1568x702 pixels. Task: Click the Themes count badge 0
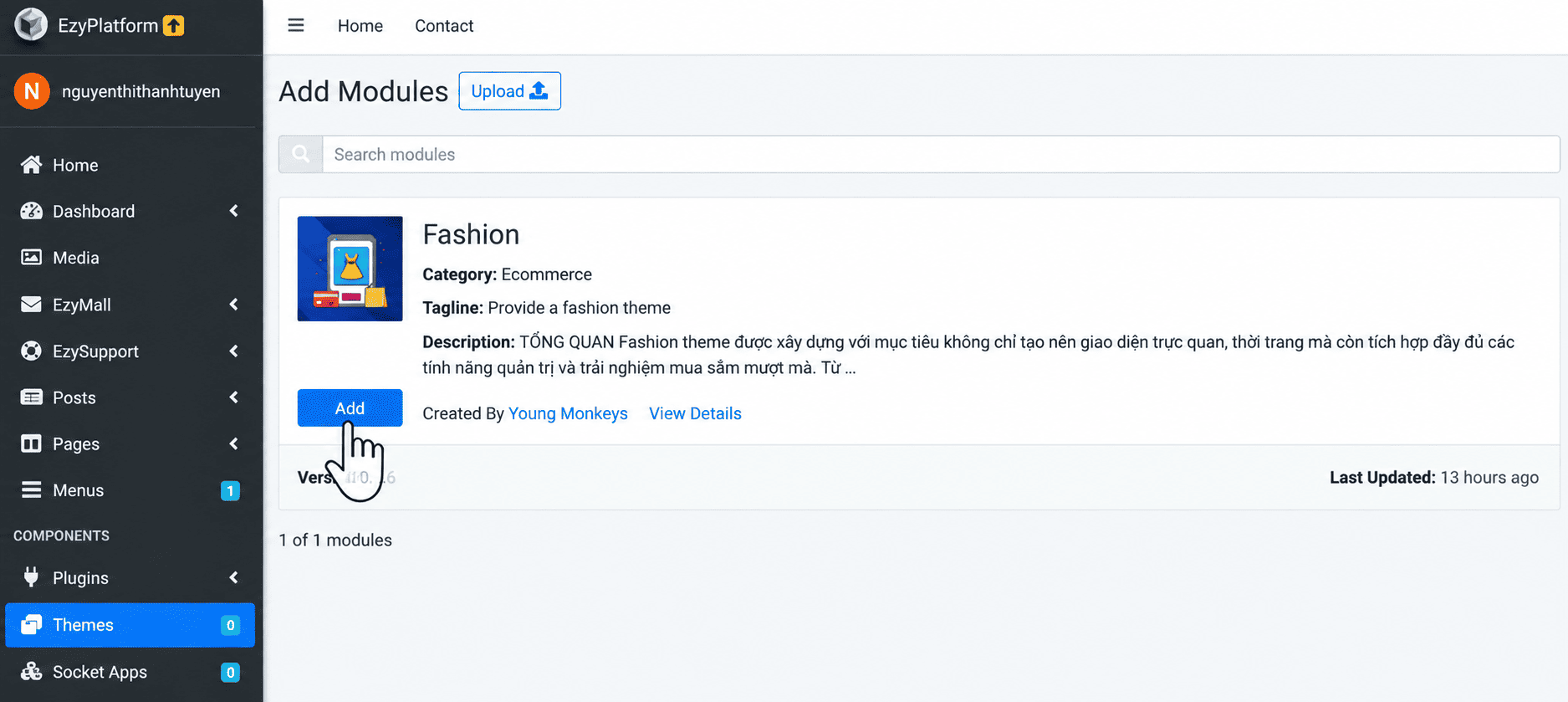coord(230,625)
